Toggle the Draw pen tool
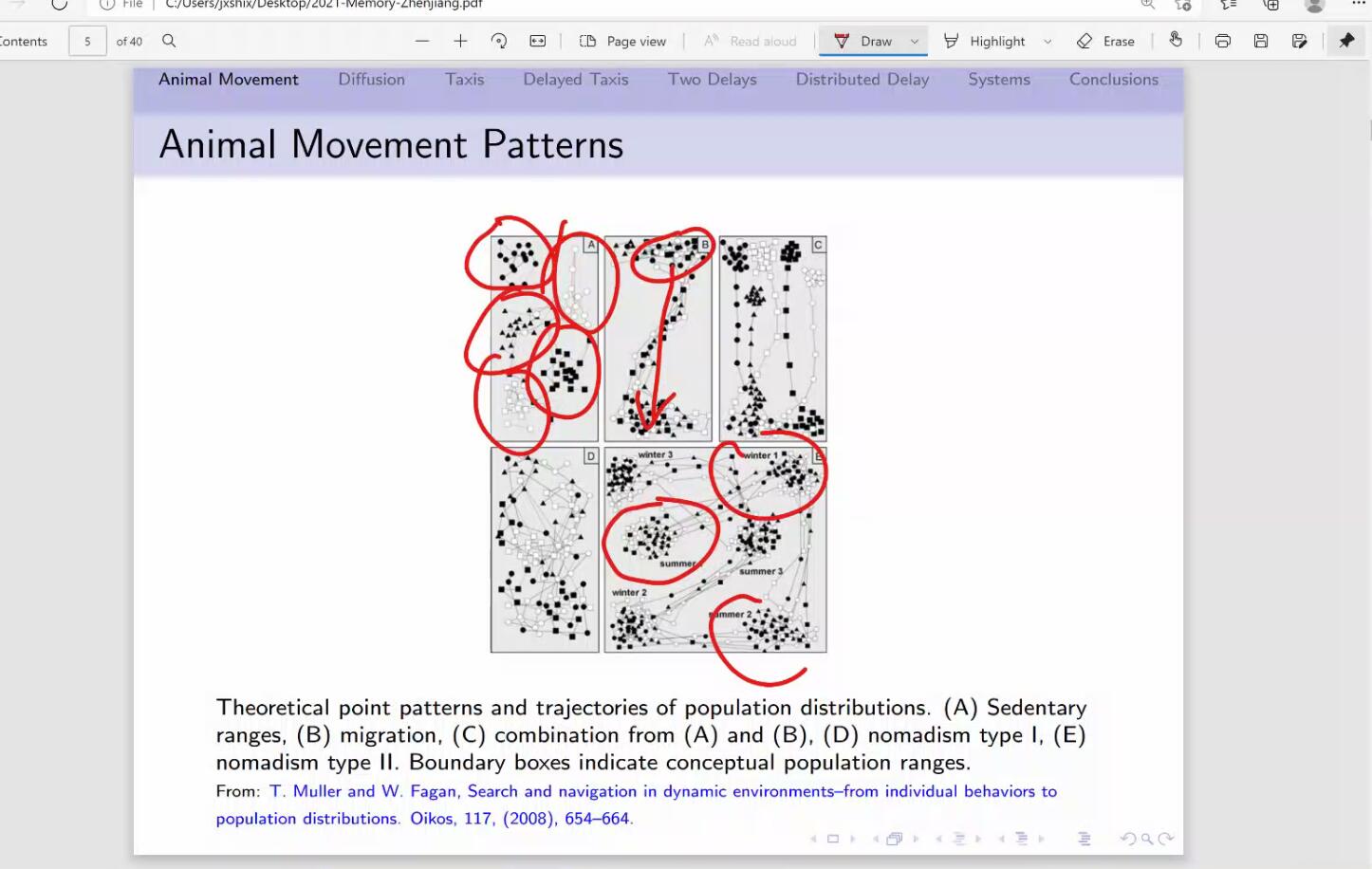This screenshot has height=869, width=1372. pos(864,41)
